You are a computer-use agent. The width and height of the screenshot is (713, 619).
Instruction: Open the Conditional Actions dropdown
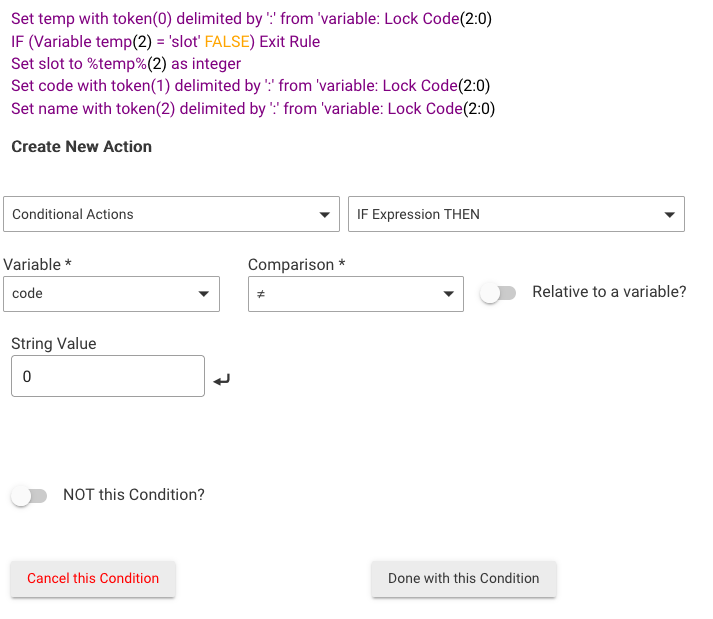171,214
